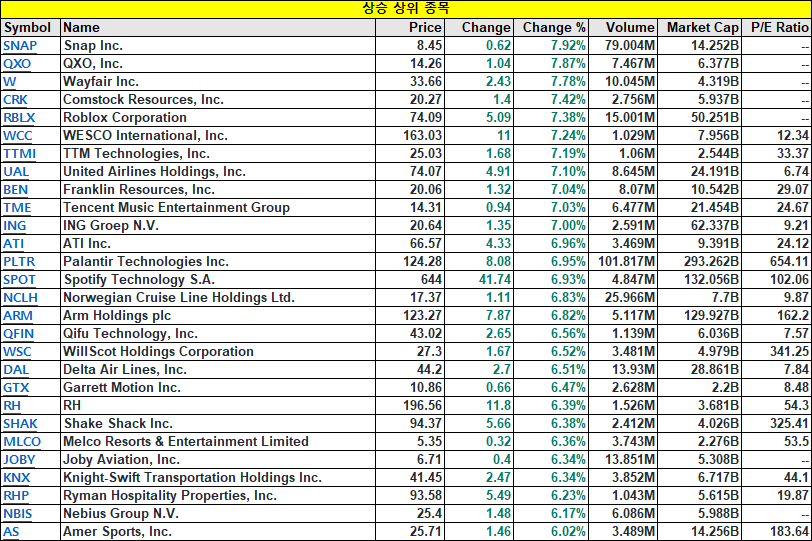
Task: Click Palantir's volume 101.817M
Action: click(623, 261)
